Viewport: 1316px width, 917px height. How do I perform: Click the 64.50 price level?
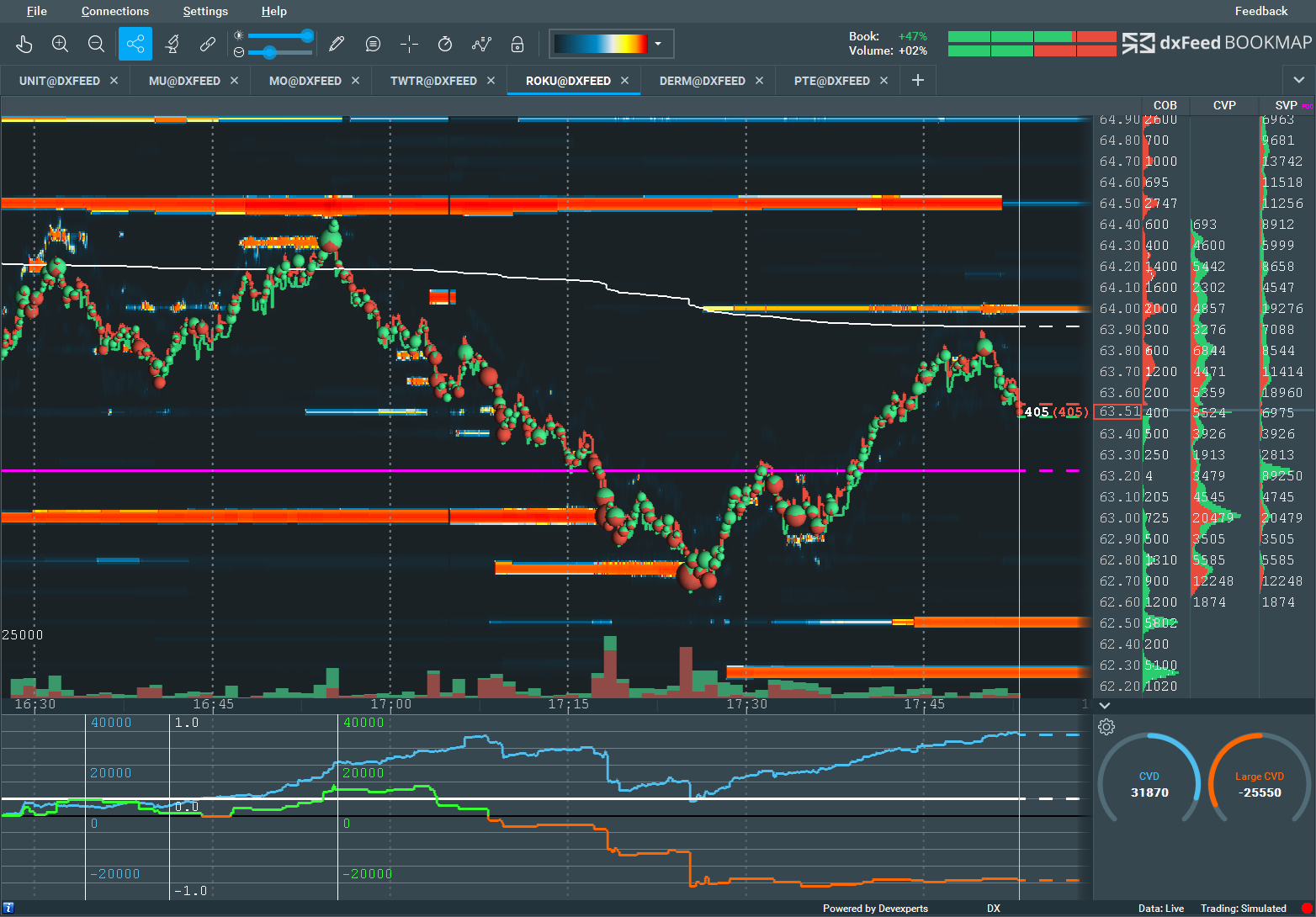[x=1119, y=204]
